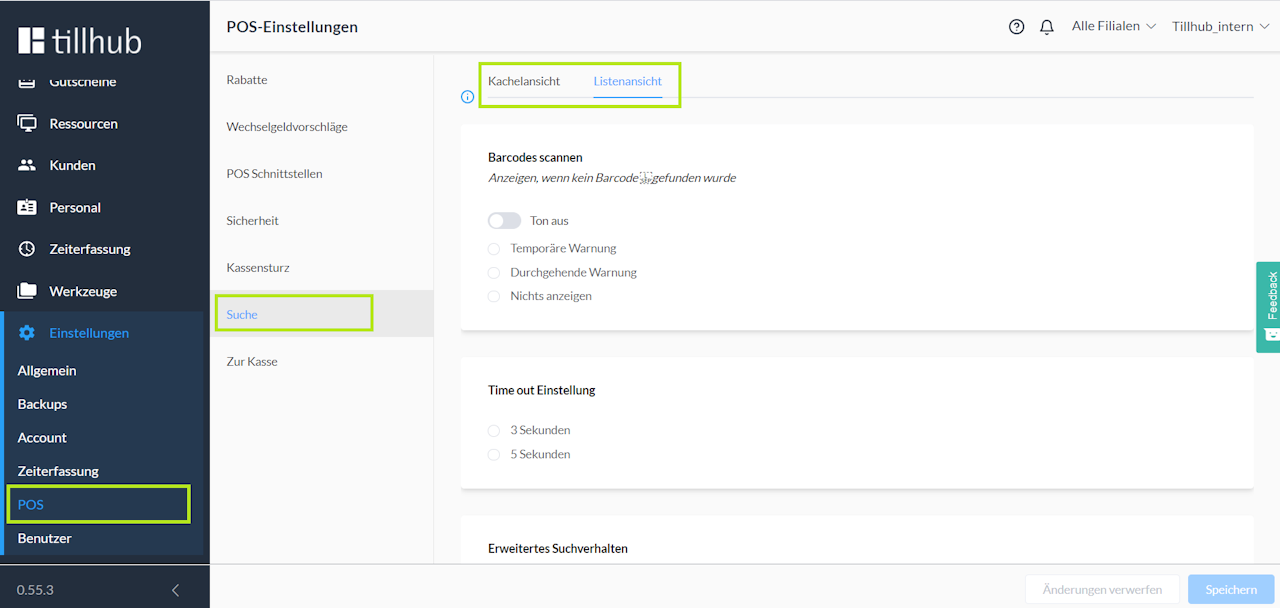
Task: Open the notifications bell
Action: [x=1047, y=27]
